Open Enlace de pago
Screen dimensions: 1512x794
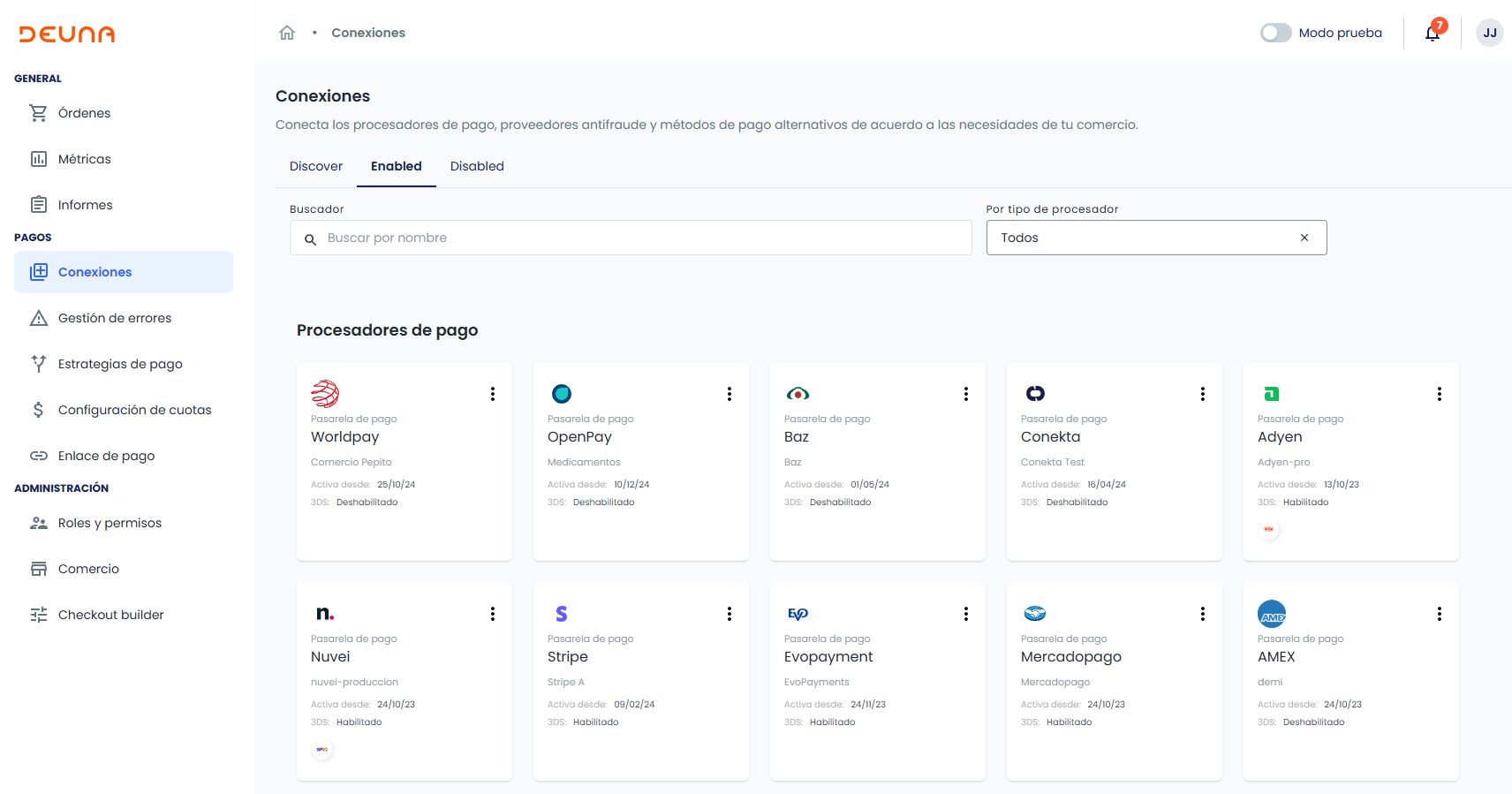[x=124, y=456]
